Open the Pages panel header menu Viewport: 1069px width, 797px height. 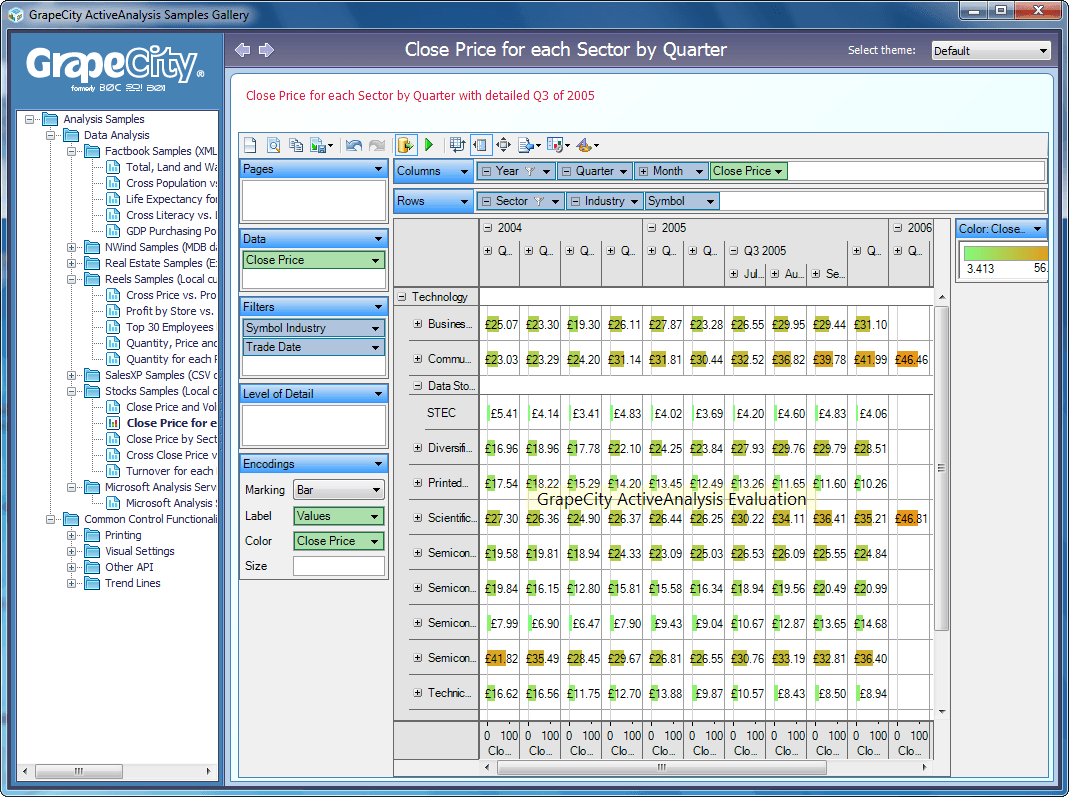[x=314, y=169]
